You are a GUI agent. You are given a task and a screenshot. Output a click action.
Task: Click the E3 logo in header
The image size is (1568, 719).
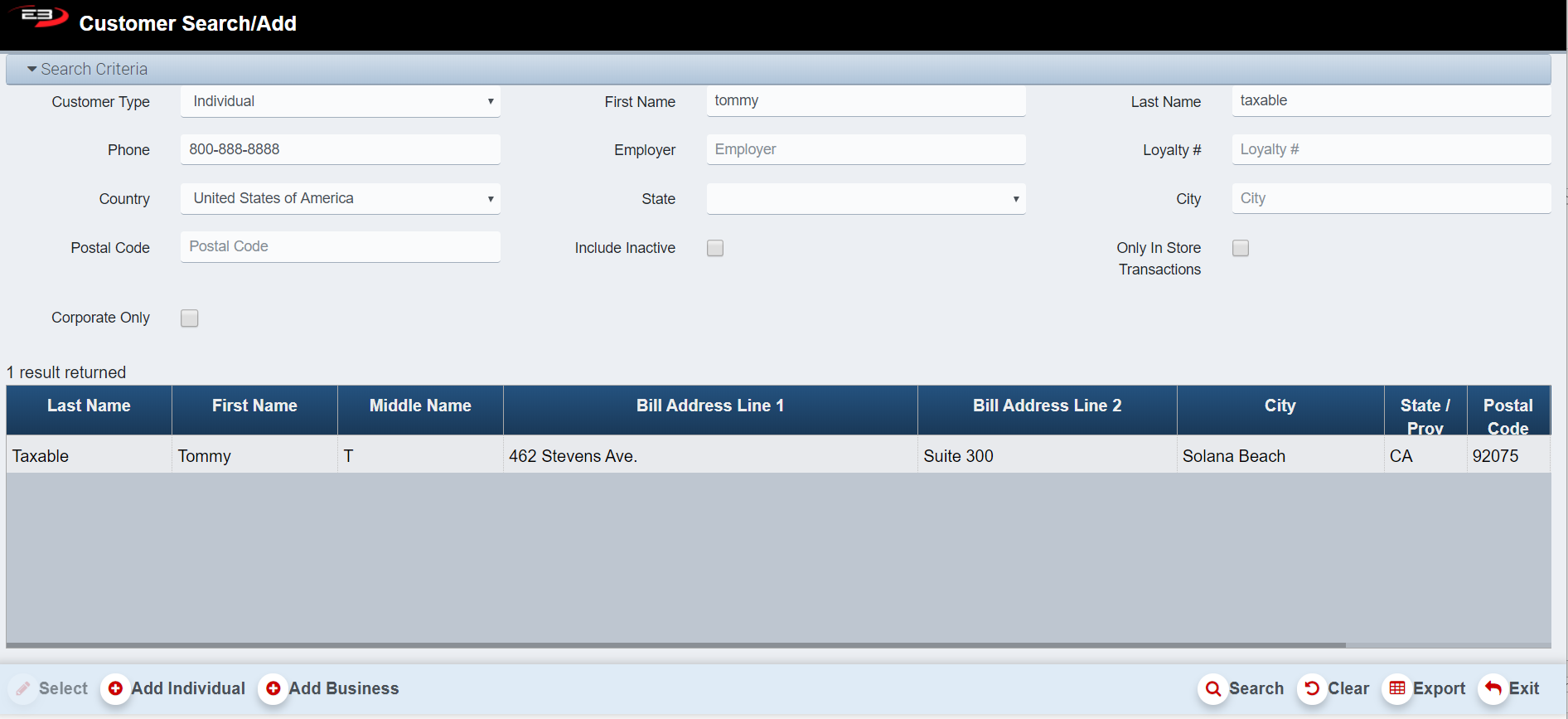click(x=41, y=17)
